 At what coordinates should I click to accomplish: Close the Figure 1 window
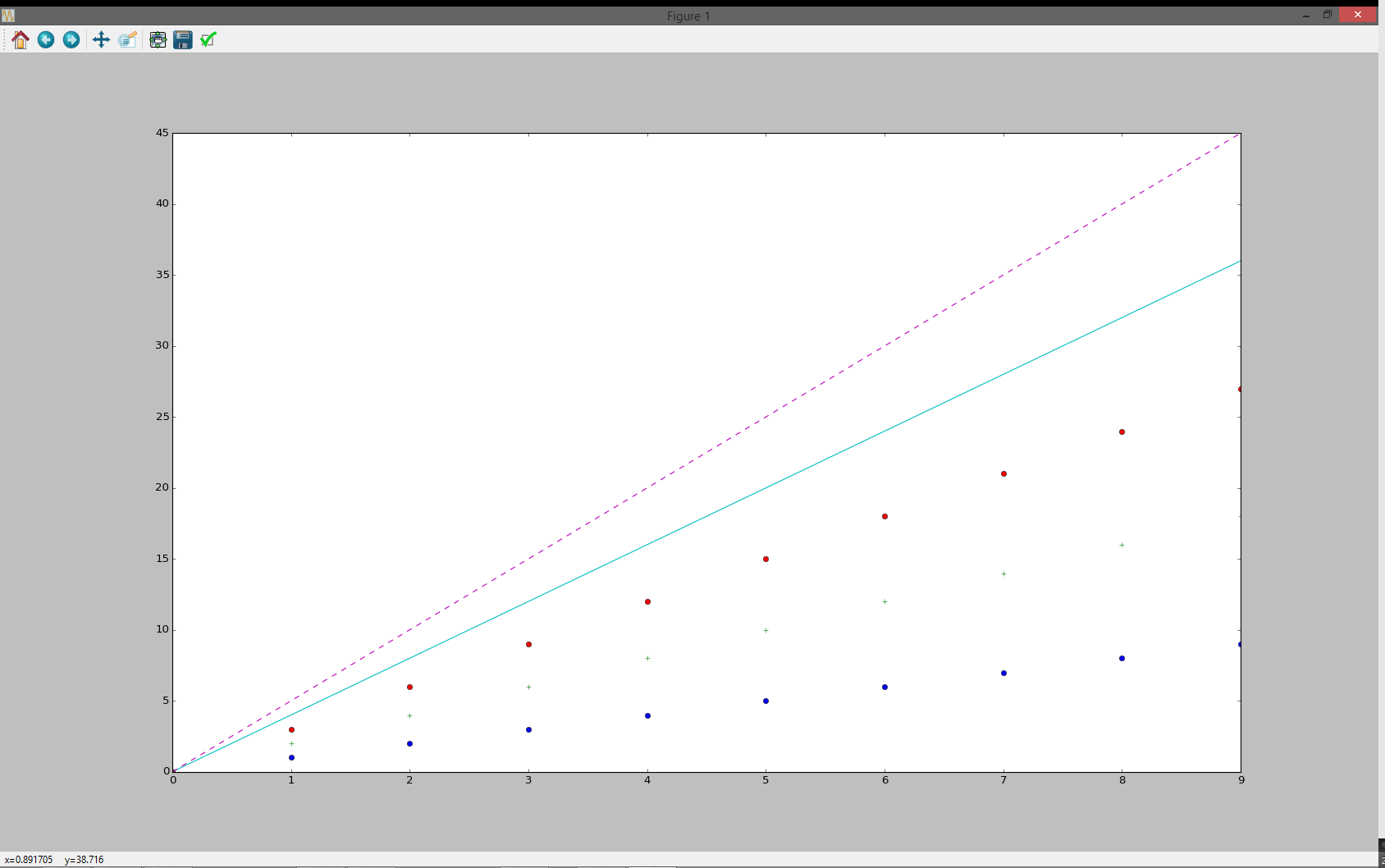[x=1357, y=15]
